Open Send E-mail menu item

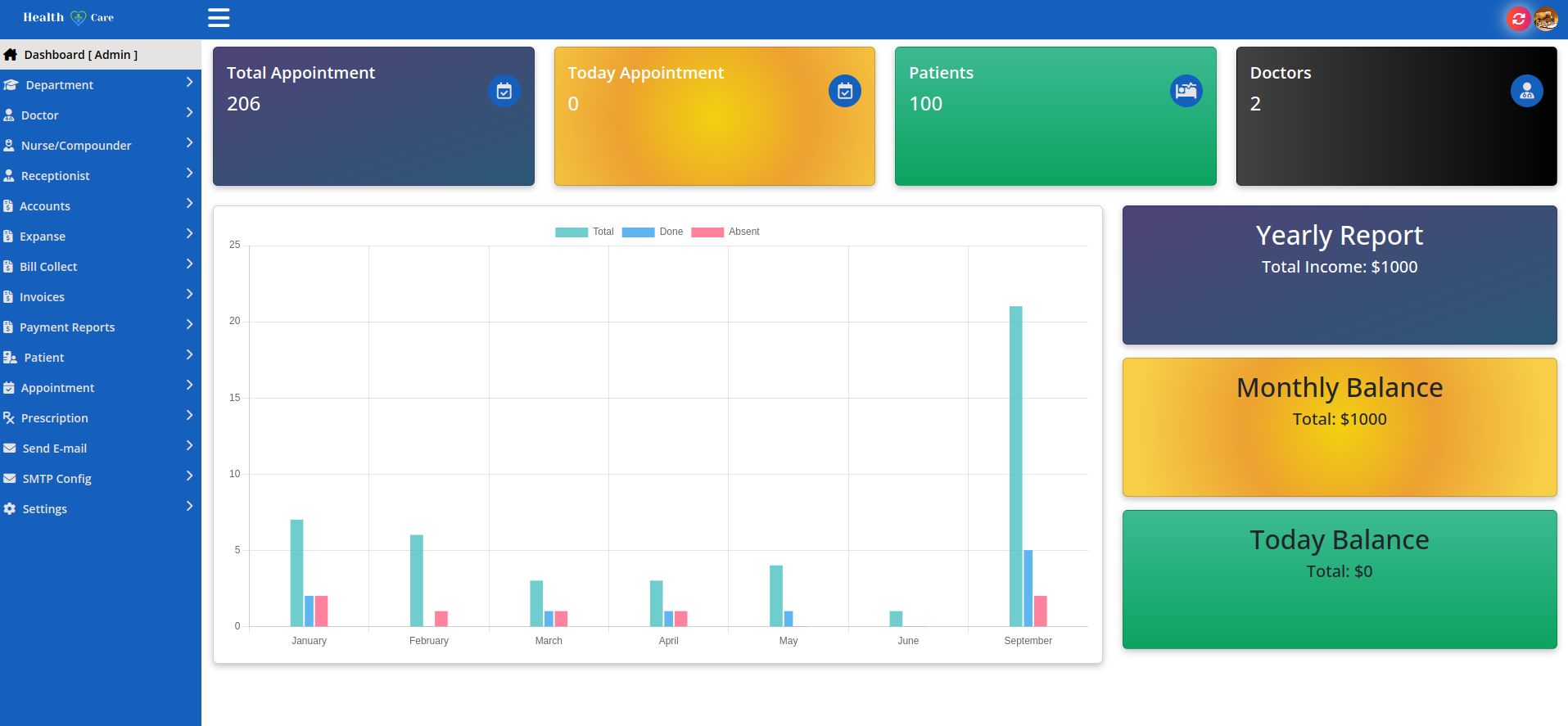(101, 449)
